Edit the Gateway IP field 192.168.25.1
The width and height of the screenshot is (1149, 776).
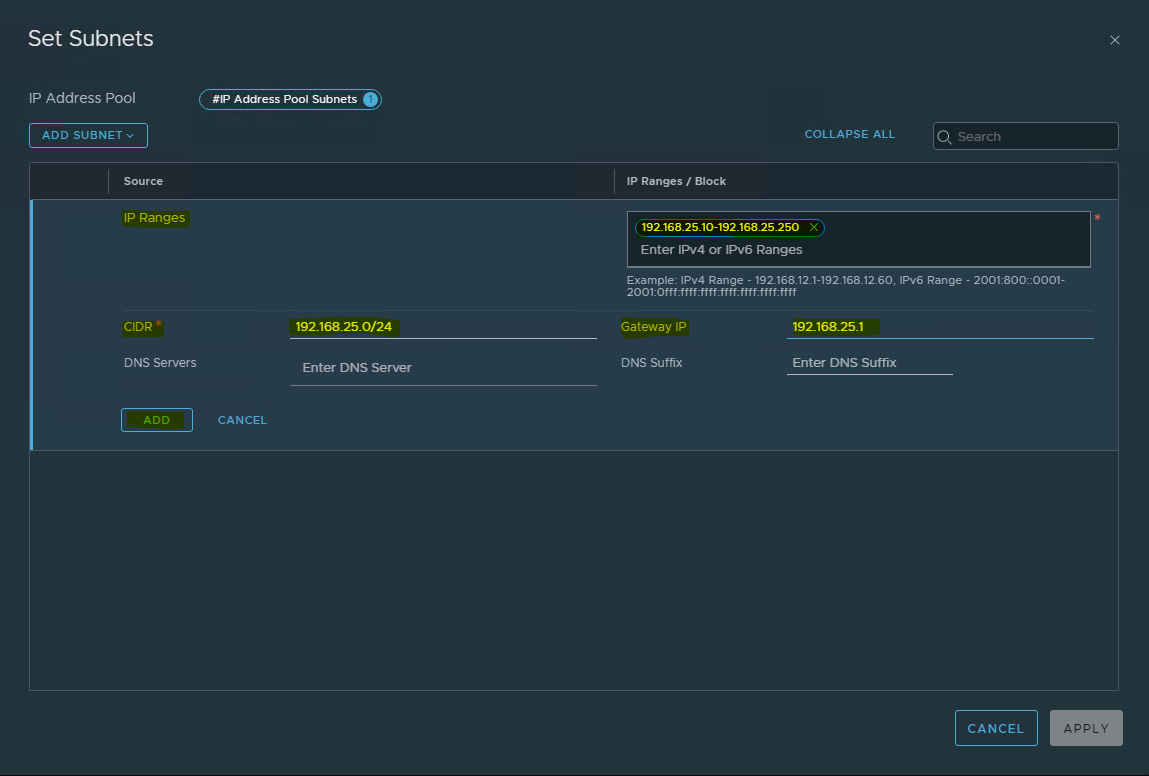[939, 327]
